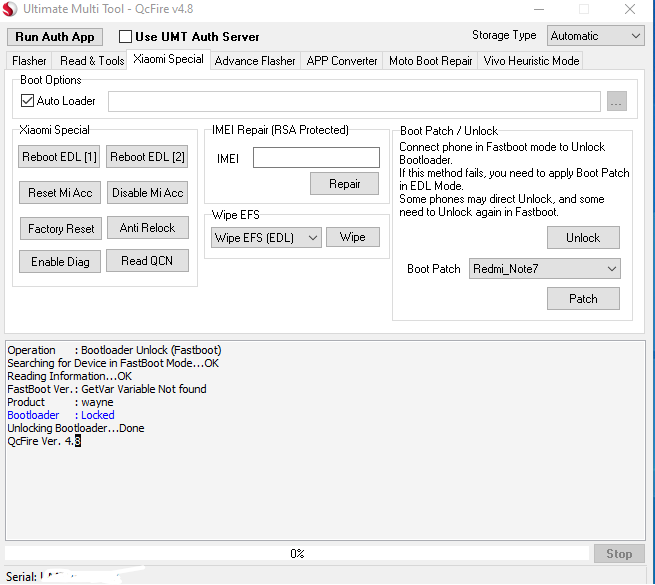Screen dimensions: 655x585
Task: Click the 'Unlocking Bootloader...Done' log line
Action: coord(76,428)
